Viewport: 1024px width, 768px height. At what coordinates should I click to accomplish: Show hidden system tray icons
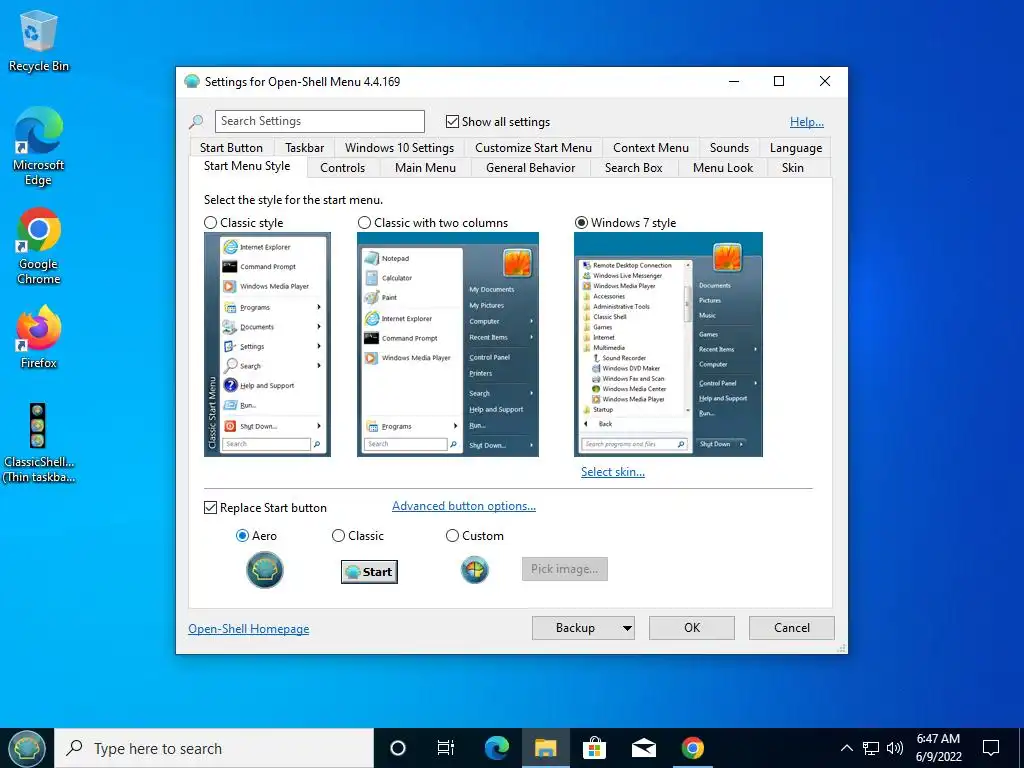click(x=846, y=748)
